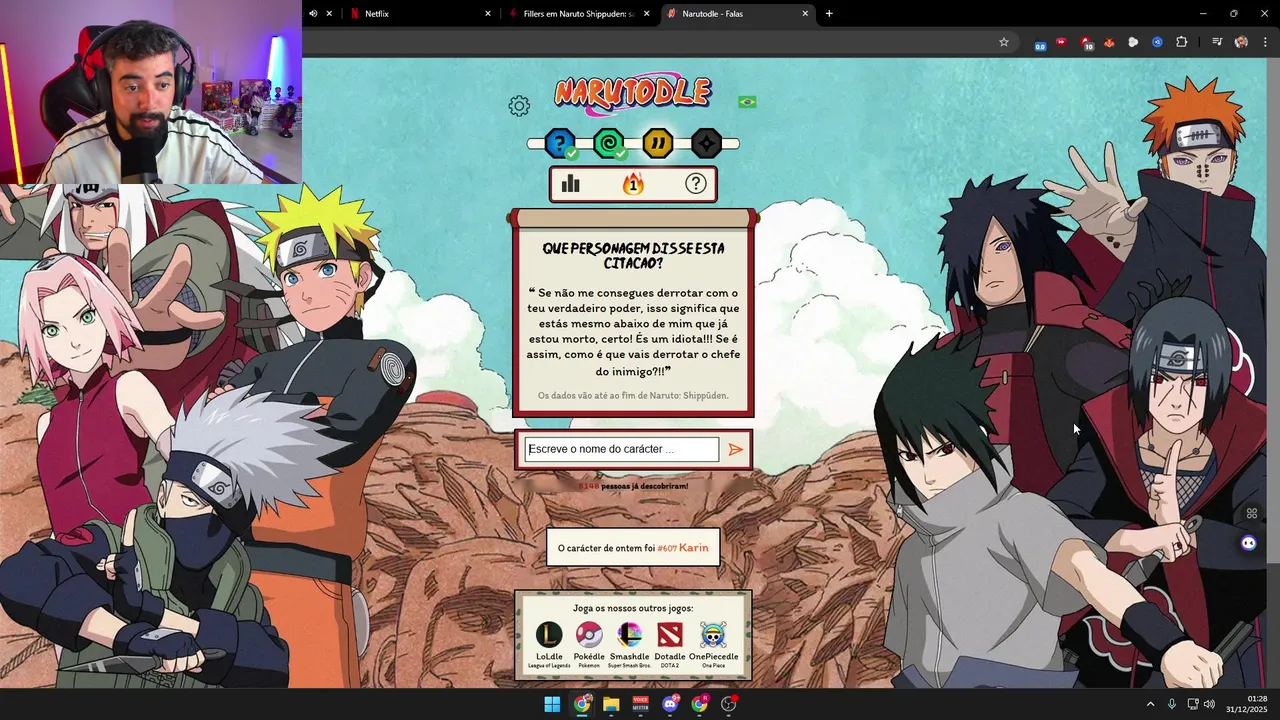The height and width of the screenshot is (720, 1280).
Task: Click the taskbar microphone tray icon
Action: point(1172,704)
